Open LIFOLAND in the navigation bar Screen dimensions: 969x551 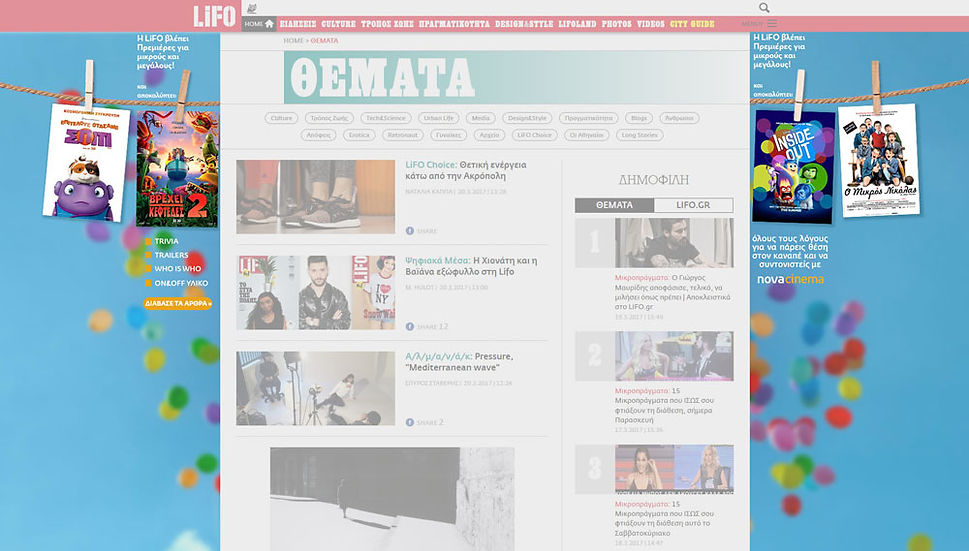[x=577, y=24]
